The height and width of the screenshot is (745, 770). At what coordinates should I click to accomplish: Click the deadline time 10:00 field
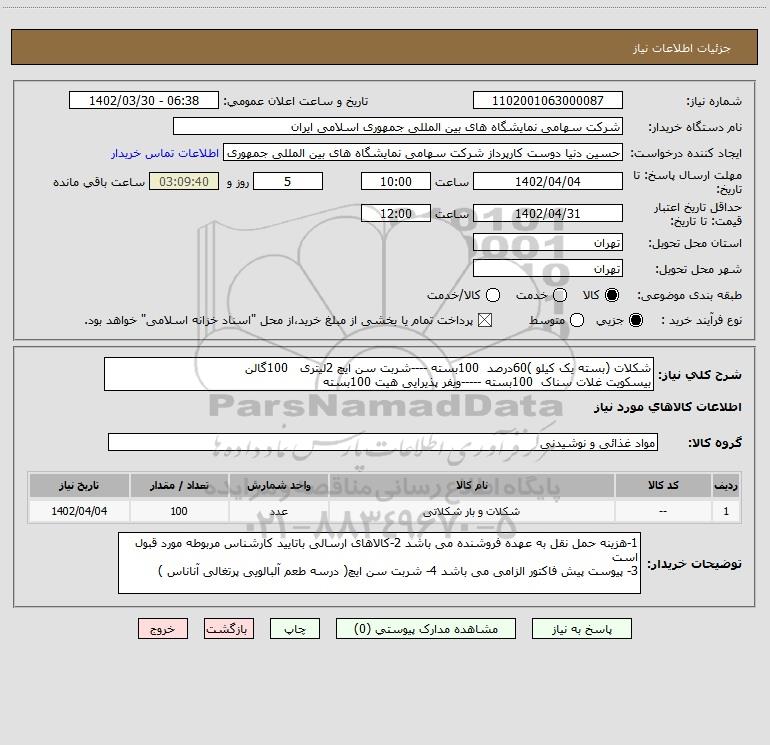click(x=396, y=181)
